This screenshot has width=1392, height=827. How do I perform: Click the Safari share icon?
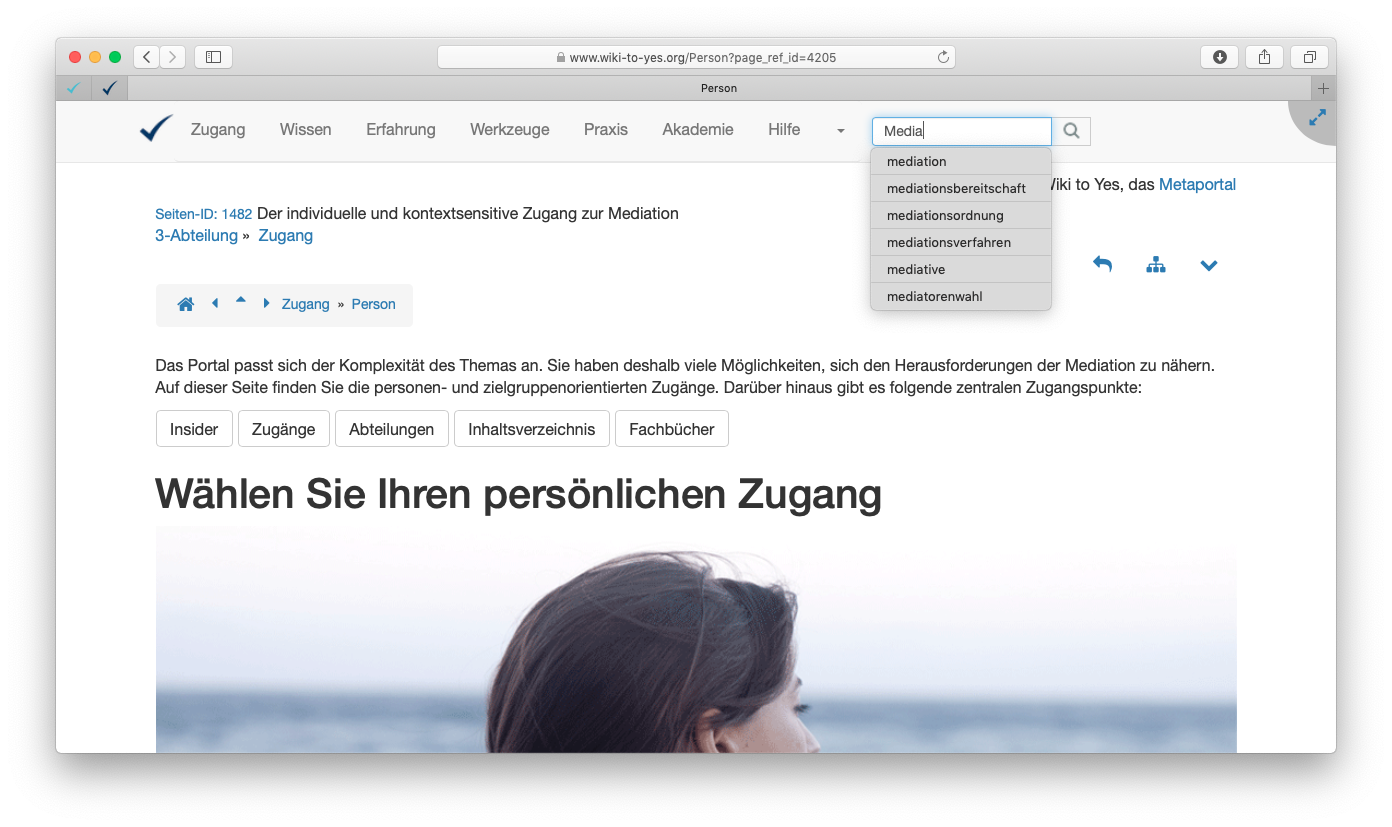click(1264, 57)
